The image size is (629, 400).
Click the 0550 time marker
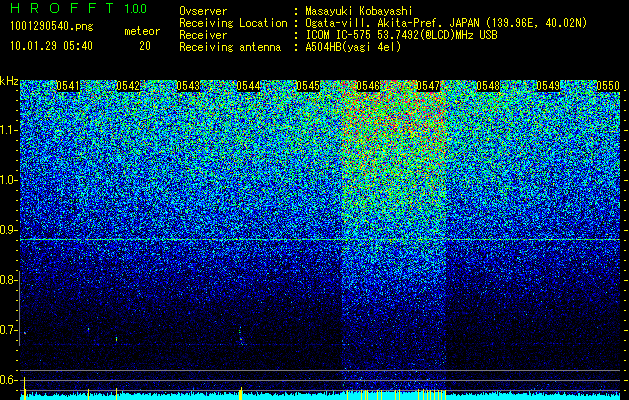(x=608, y=86)
